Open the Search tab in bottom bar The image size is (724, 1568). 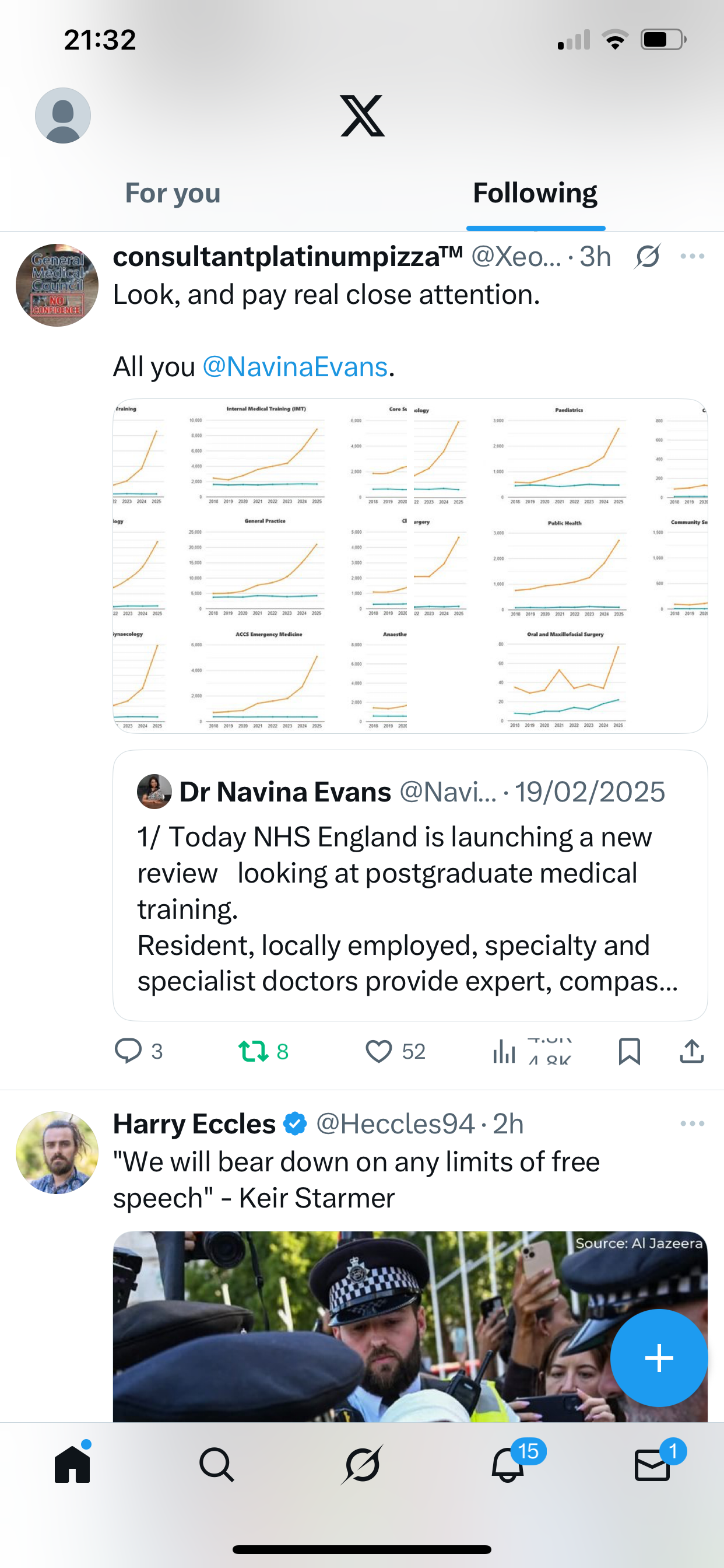[217, 1465]
